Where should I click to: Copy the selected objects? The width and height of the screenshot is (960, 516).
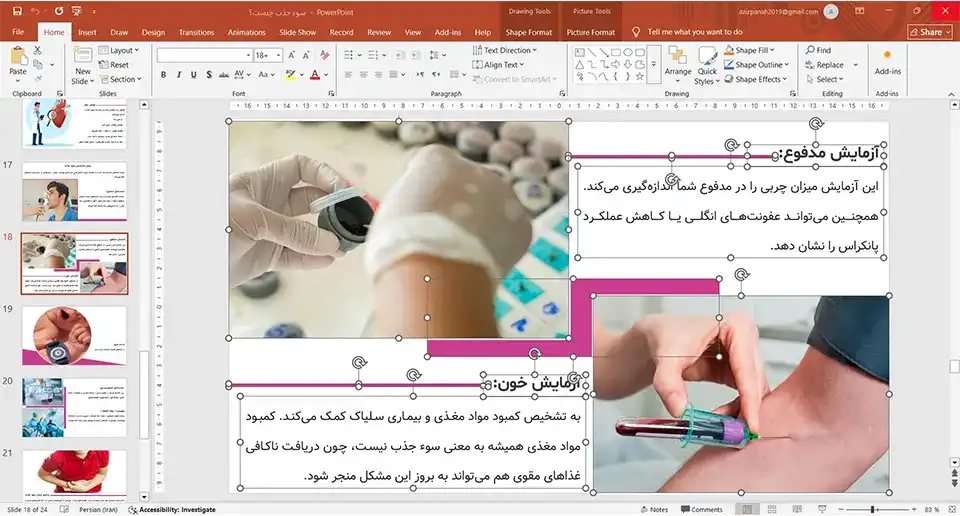coord(38,64)
